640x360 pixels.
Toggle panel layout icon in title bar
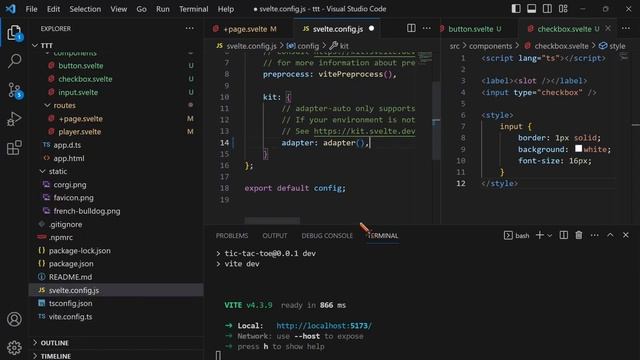point(531,9)
